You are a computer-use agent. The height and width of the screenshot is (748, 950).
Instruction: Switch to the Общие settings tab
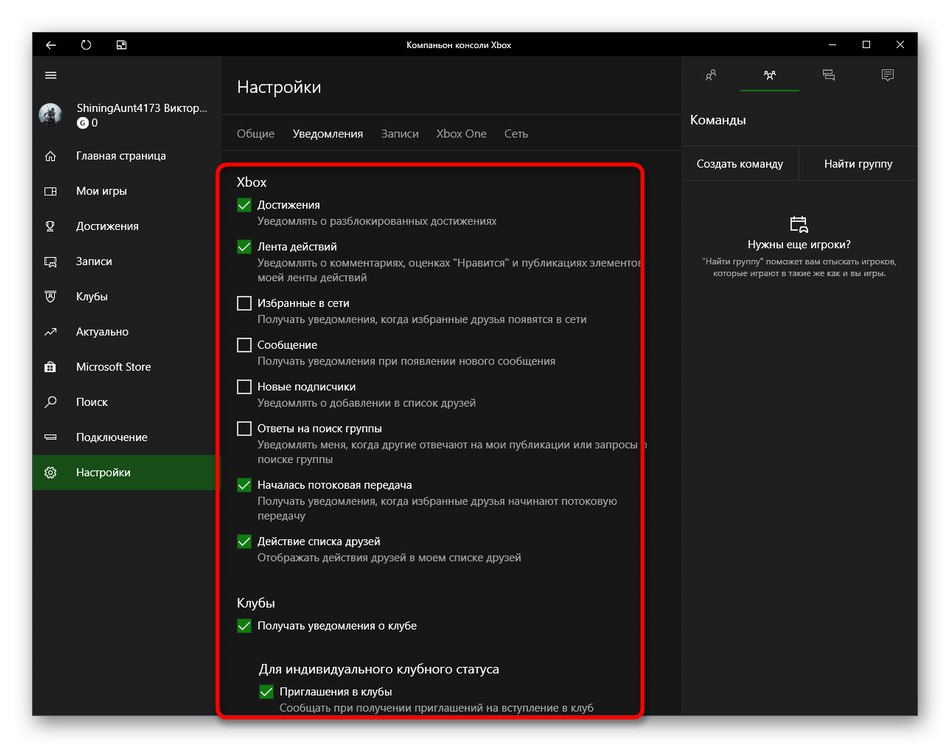255,134
